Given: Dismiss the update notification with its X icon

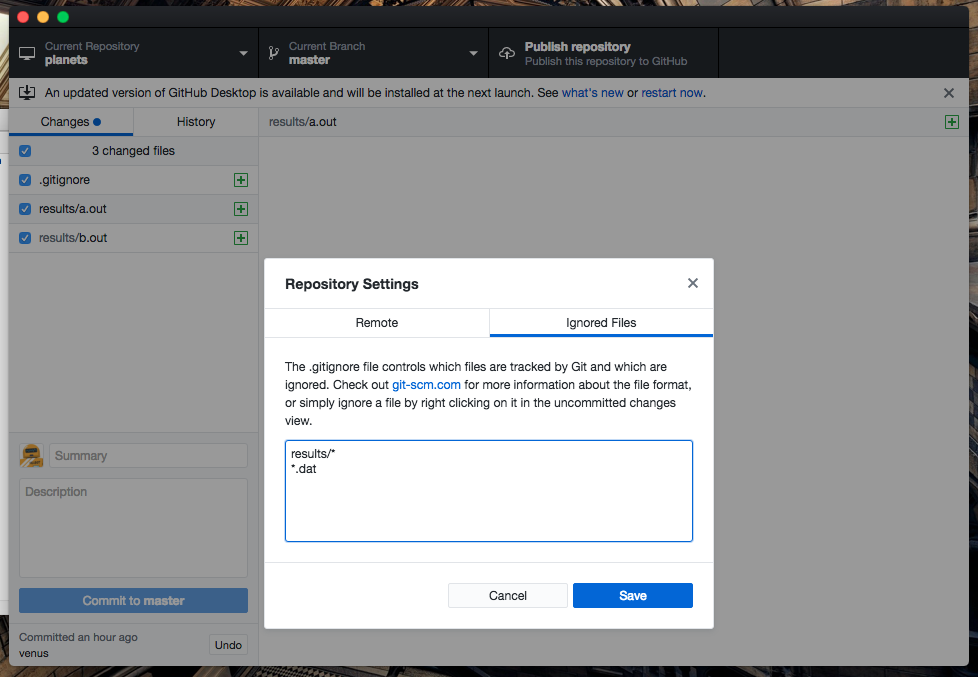Looking at the screenshot, I should point(948,92).
